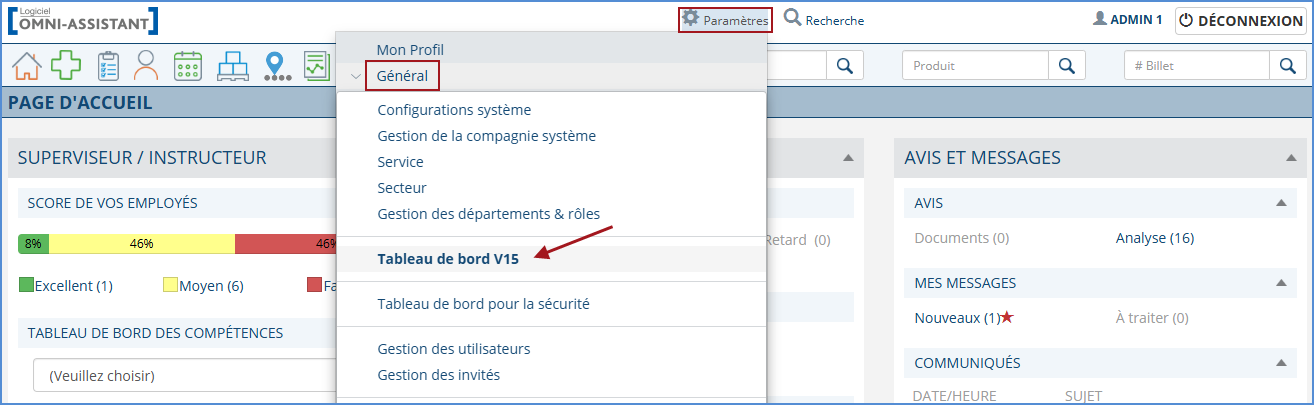Open the green calendar icon
This screenshot has height=405, width=1314.
(x=188, y=66)
